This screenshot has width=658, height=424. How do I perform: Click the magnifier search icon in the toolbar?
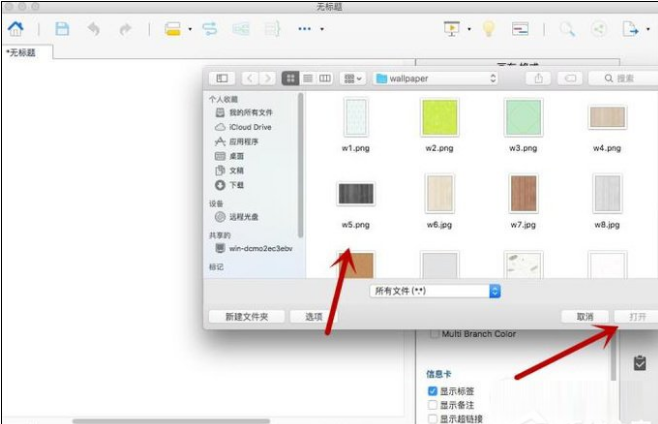tap(567, 29)
